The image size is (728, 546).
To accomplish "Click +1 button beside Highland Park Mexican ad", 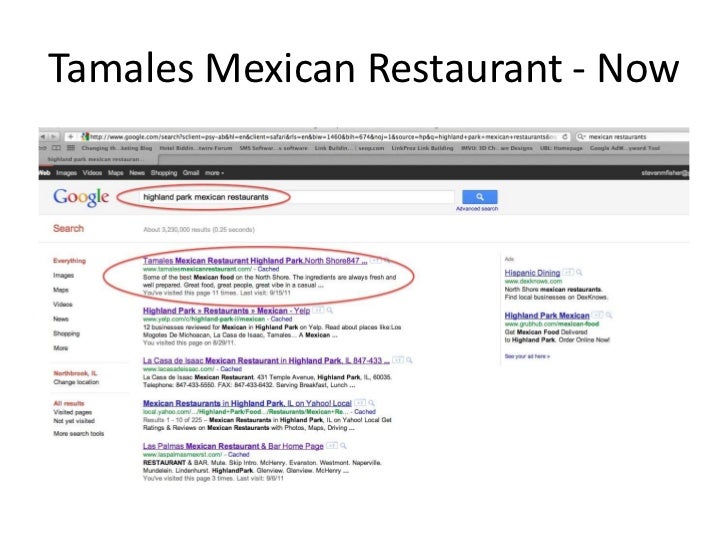I will [598, 315].
